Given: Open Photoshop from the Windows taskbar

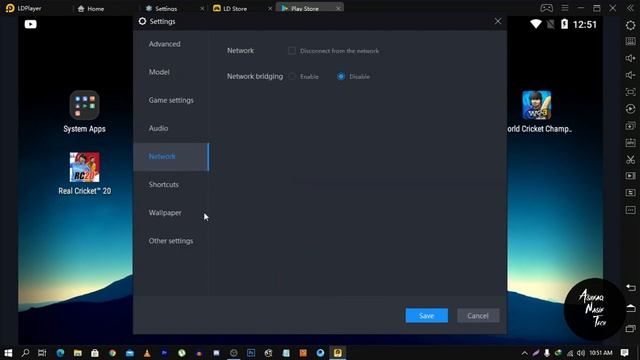Looking at the screenshot, I should 251,353.
